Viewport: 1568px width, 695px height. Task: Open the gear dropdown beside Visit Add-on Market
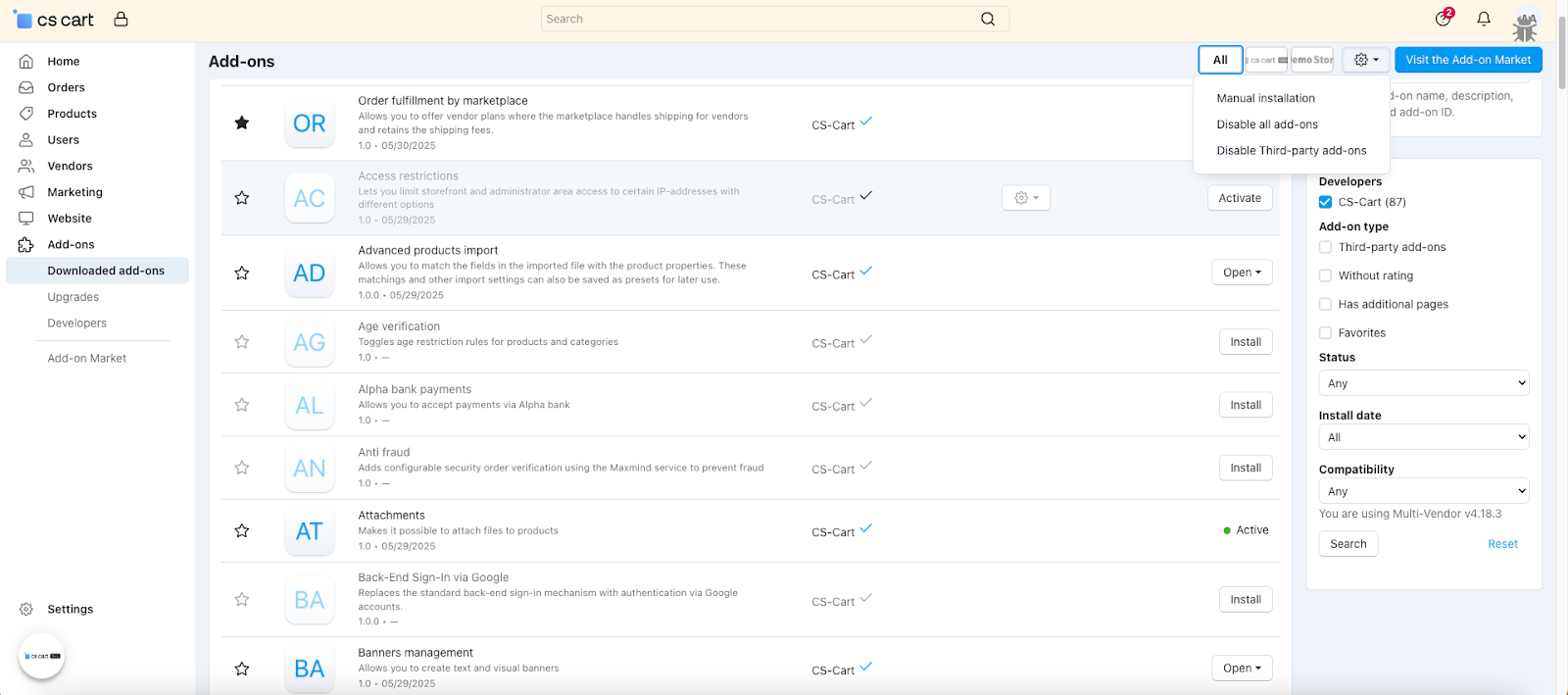[1366, 60]
